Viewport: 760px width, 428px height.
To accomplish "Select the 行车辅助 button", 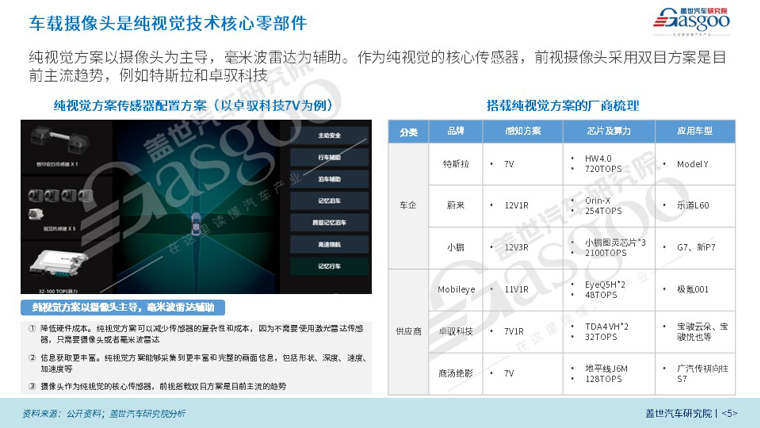I will (329, 158).
